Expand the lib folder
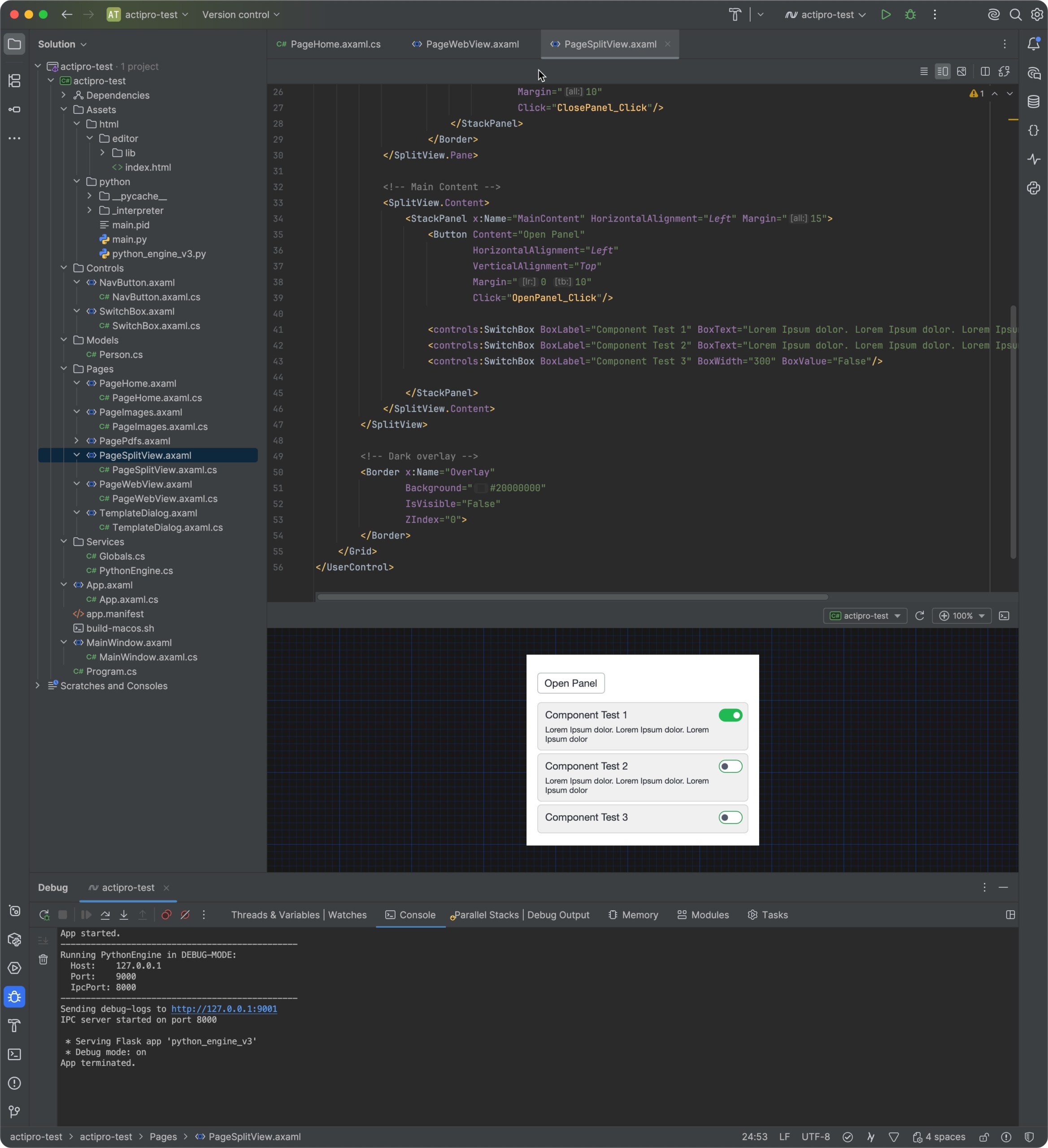Screen dimensions: 1048x1148 103,152
